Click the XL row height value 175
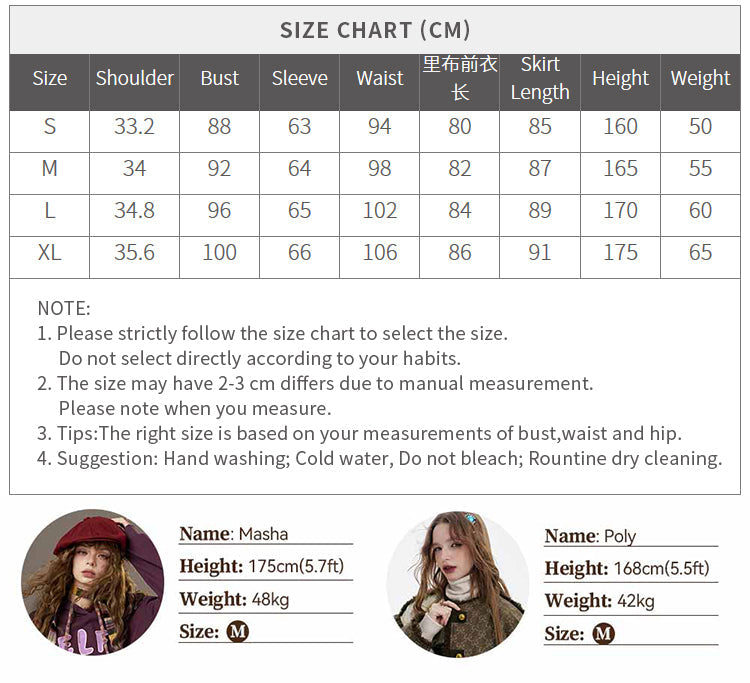This screenshot has height=683, width=750. tap(620, 252)
